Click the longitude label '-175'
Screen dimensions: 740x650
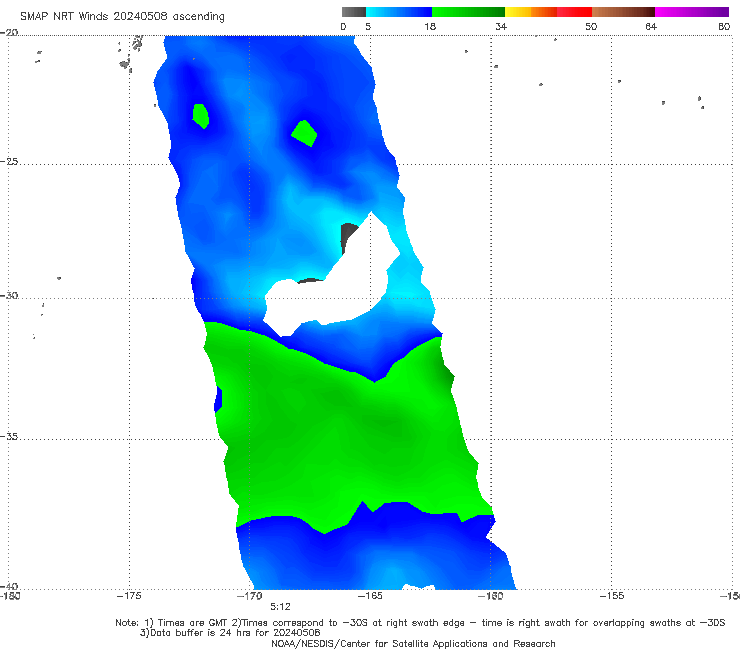[129, 596]
